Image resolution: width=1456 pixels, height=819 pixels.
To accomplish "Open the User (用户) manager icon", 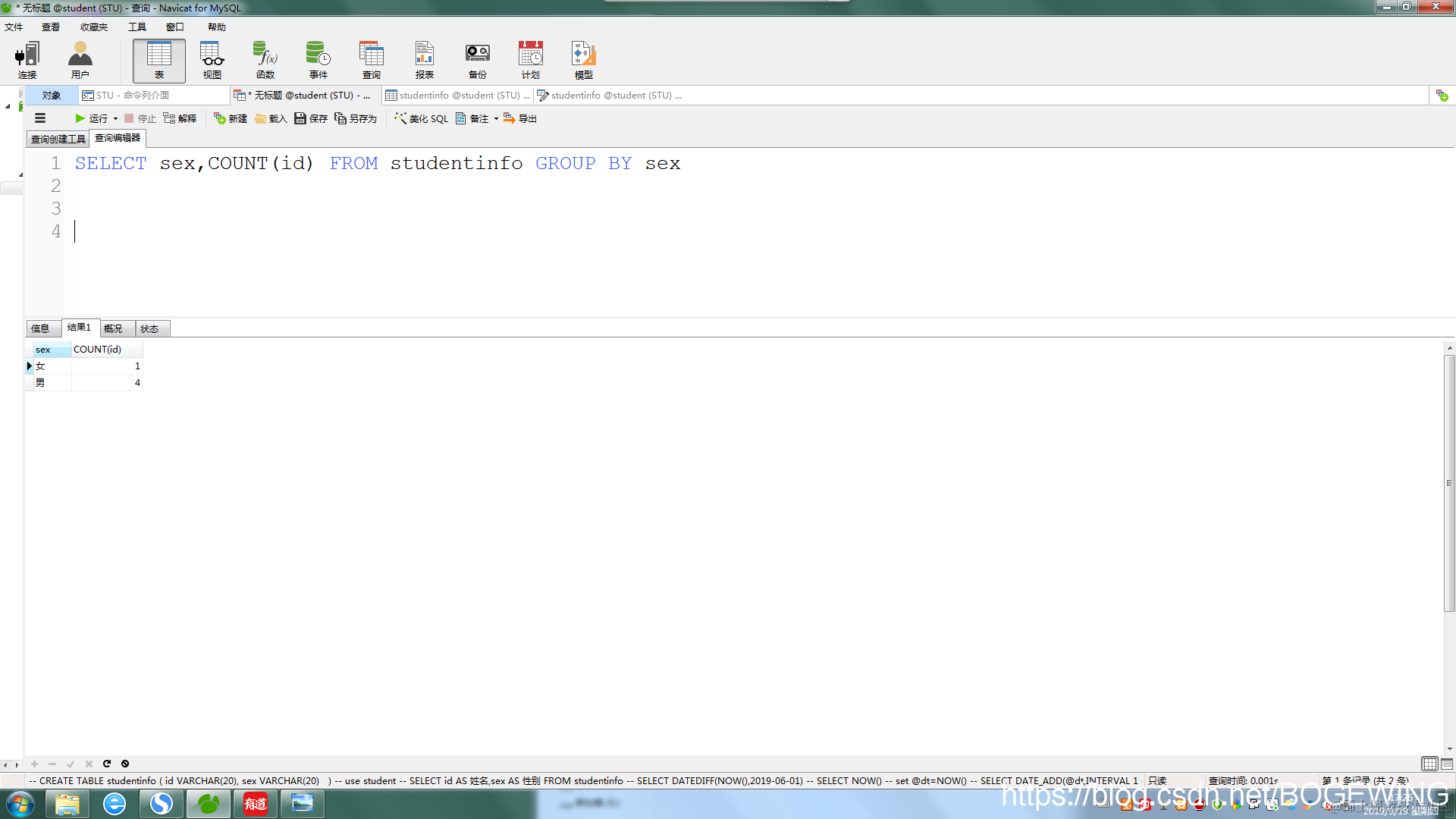I will click(80, 61).
